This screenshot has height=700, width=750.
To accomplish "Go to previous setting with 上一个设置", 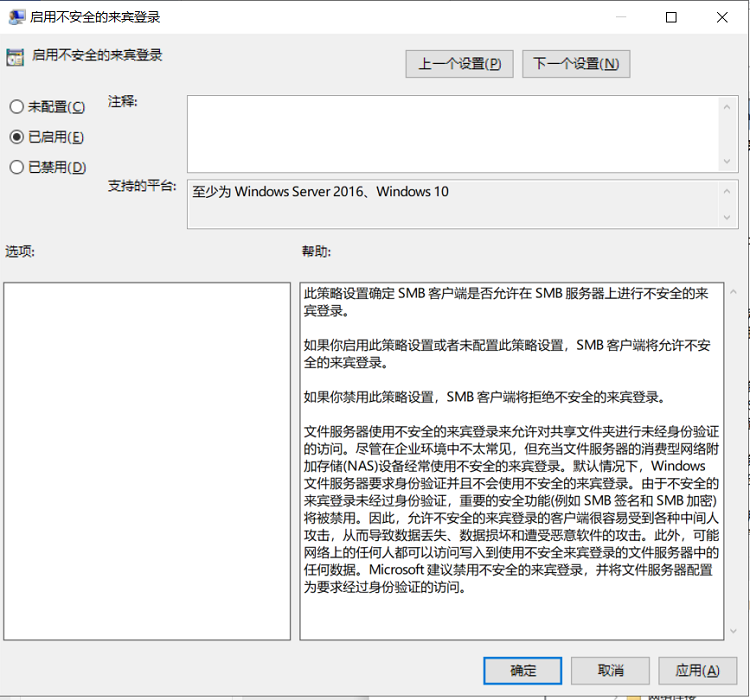I will point(459,64).
